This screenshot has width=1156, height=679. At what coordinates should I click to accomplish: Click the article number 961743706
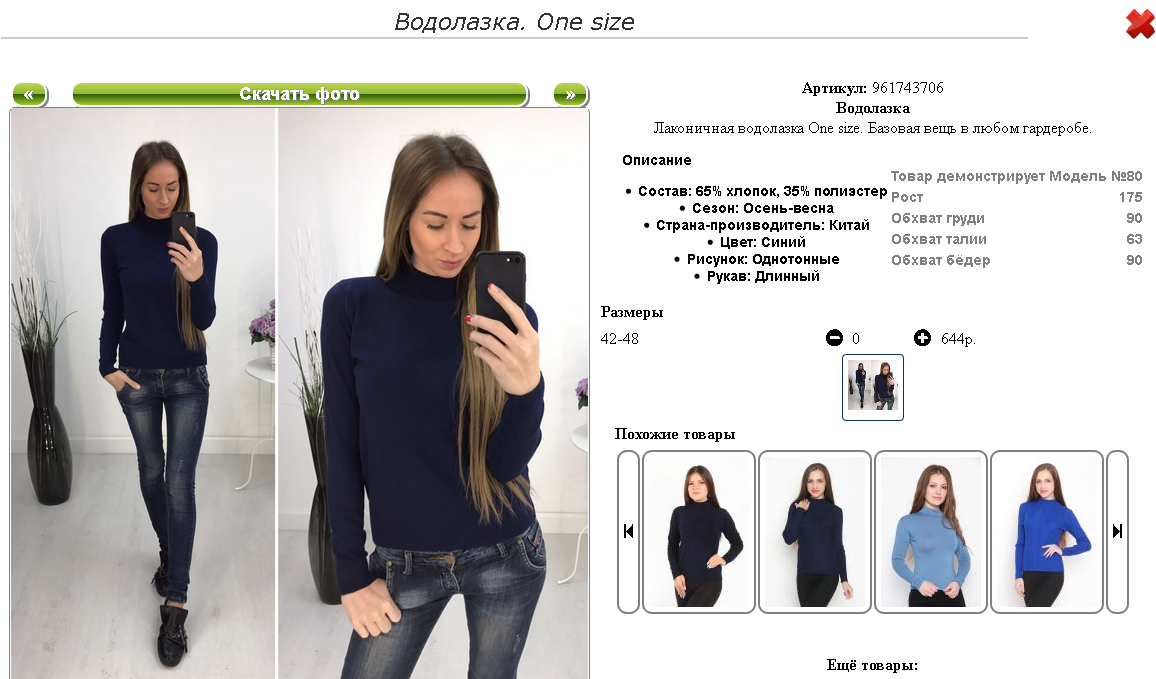[x=908, y=88]
